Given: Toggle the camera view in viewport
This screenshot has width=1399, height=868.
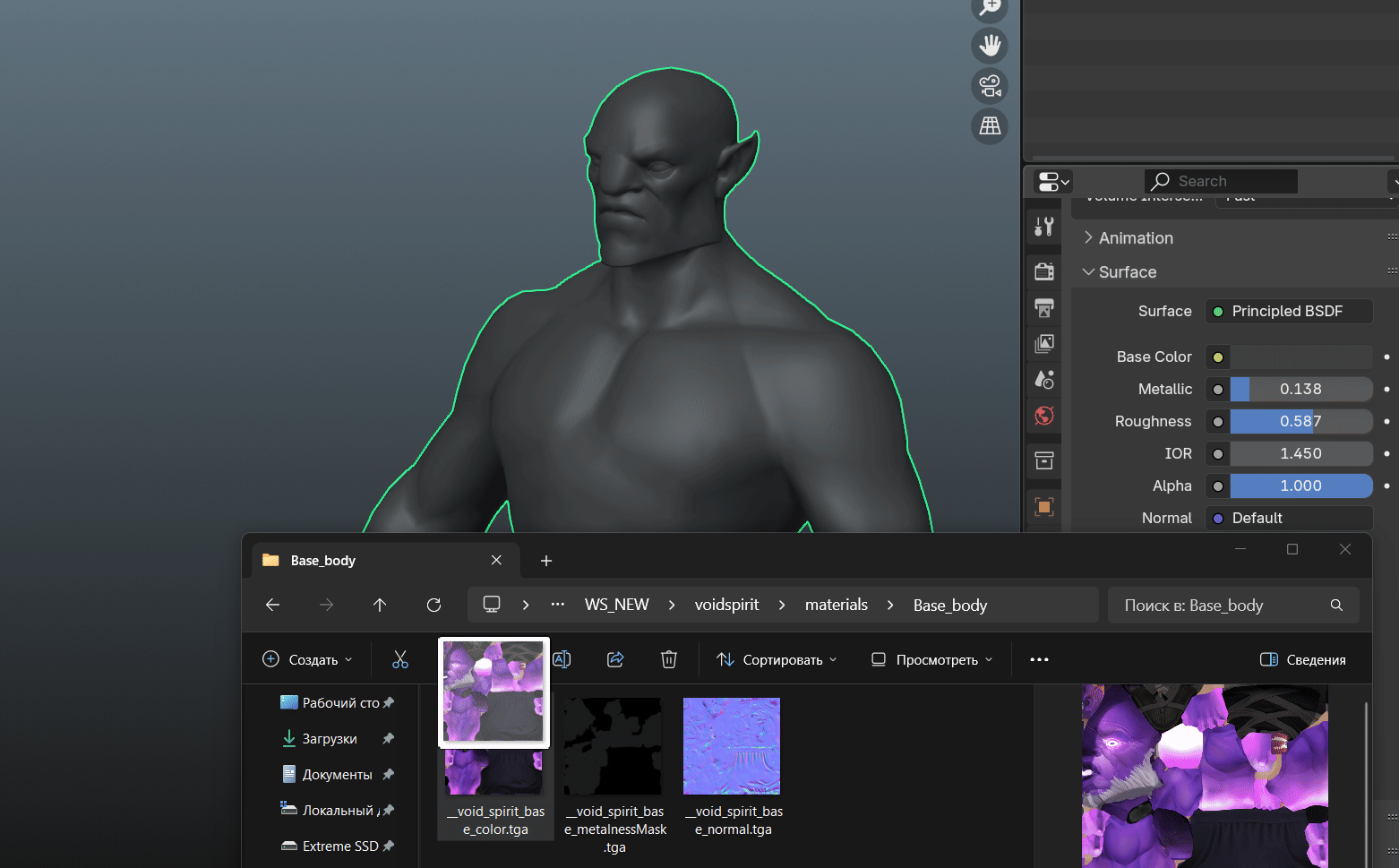Looking at the screenshot, I should point(990,86).
